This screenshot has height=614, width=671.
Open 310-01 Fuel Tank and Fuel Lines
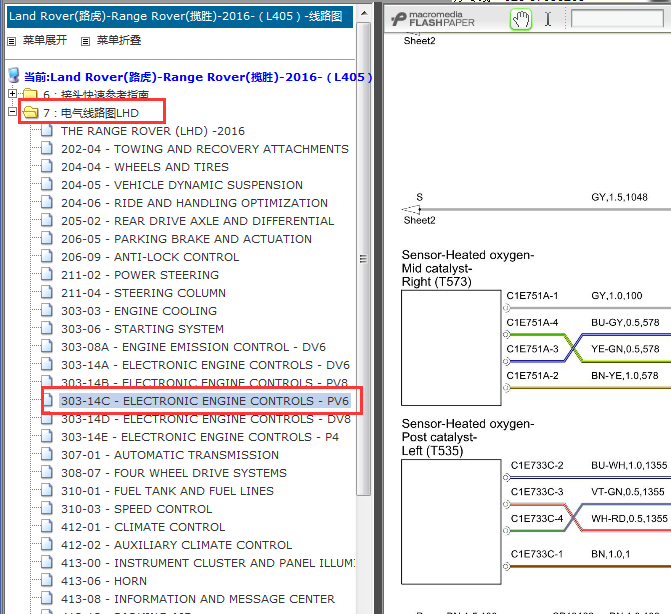[x=167, y=491]
